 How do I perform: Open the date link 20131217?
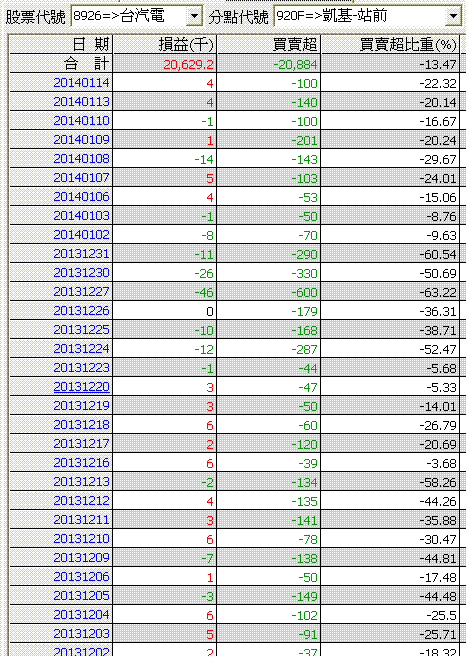(x=82, y=444)
